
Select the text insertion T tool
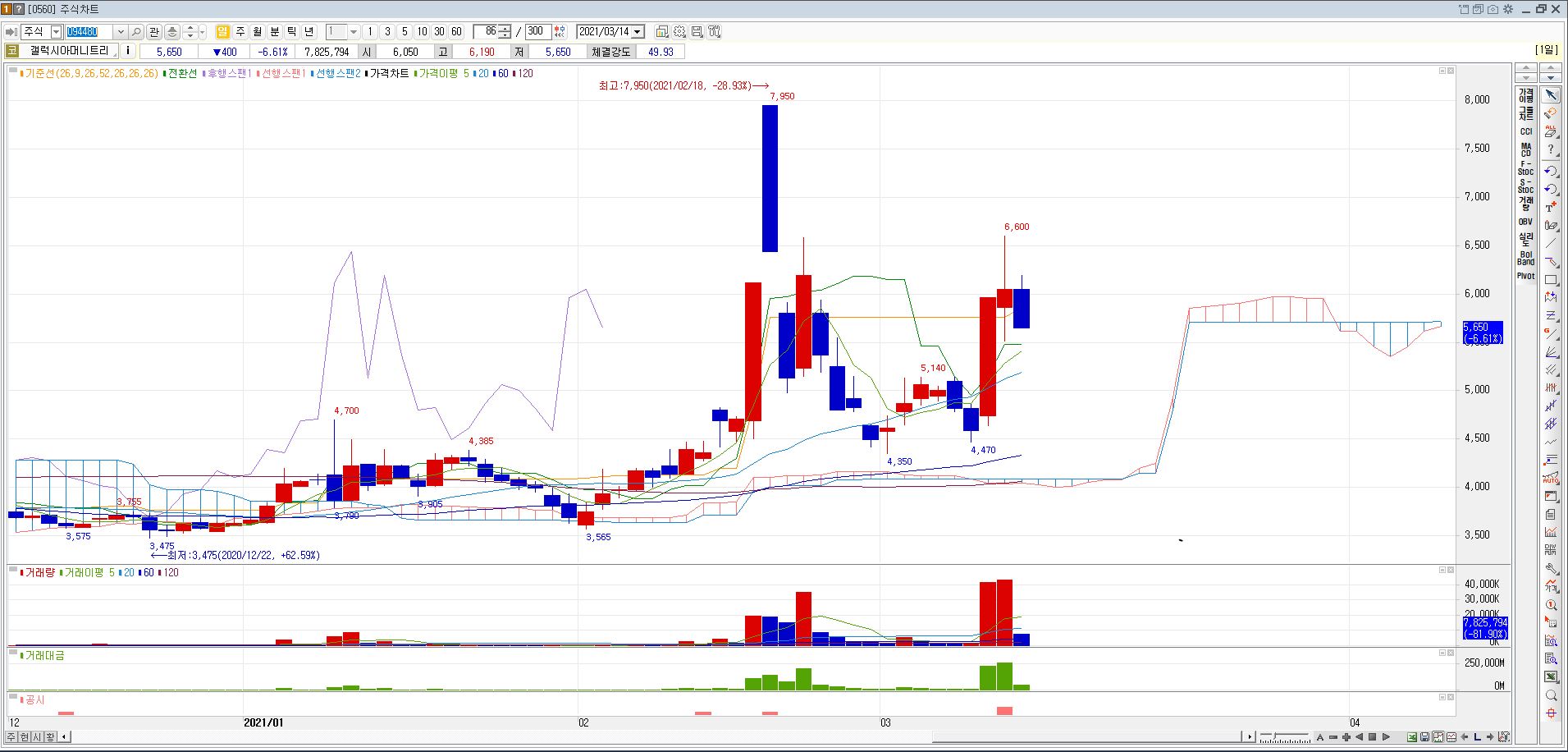(x=1550, y=208)
